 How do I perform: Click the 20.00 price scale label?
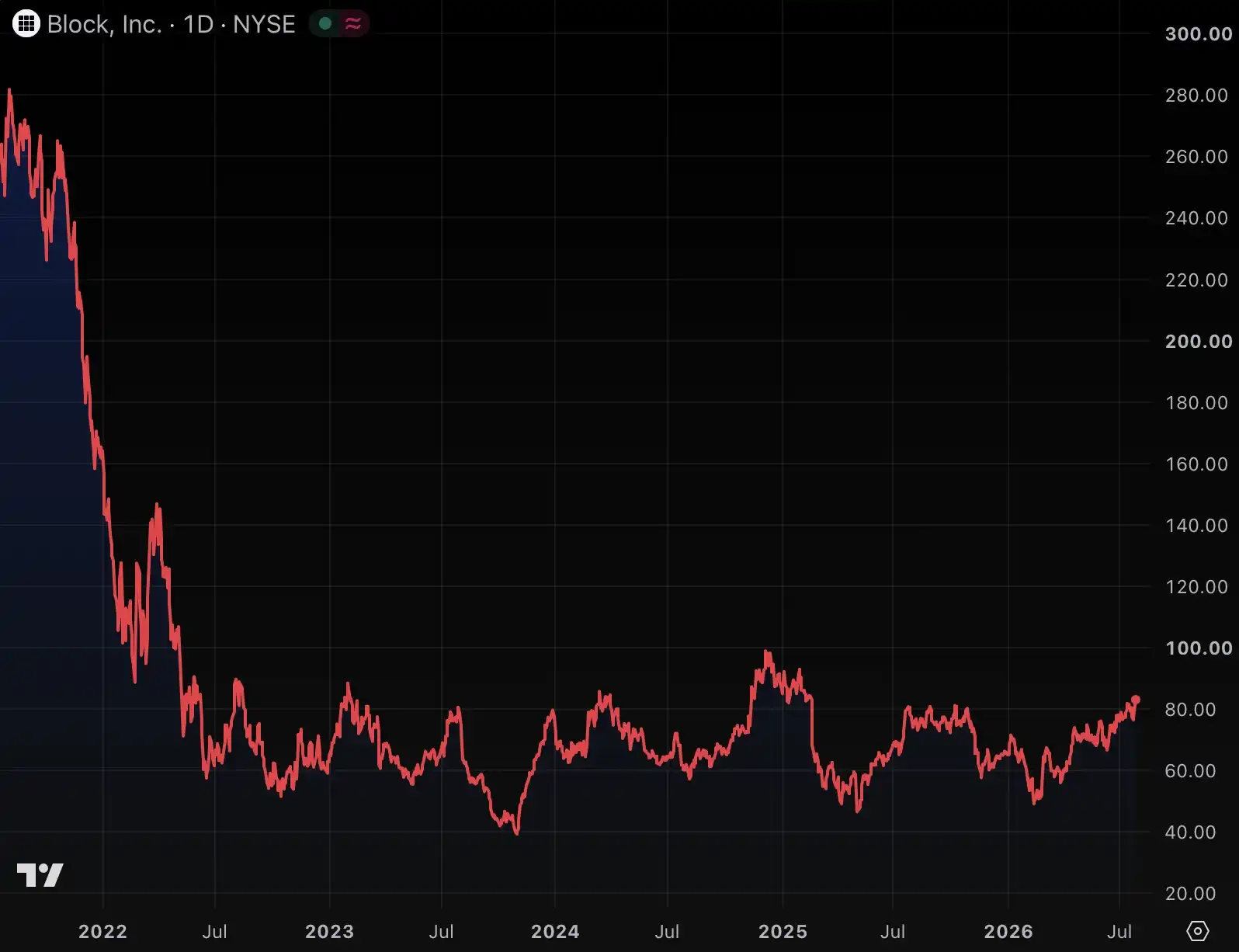[1191, 894]
